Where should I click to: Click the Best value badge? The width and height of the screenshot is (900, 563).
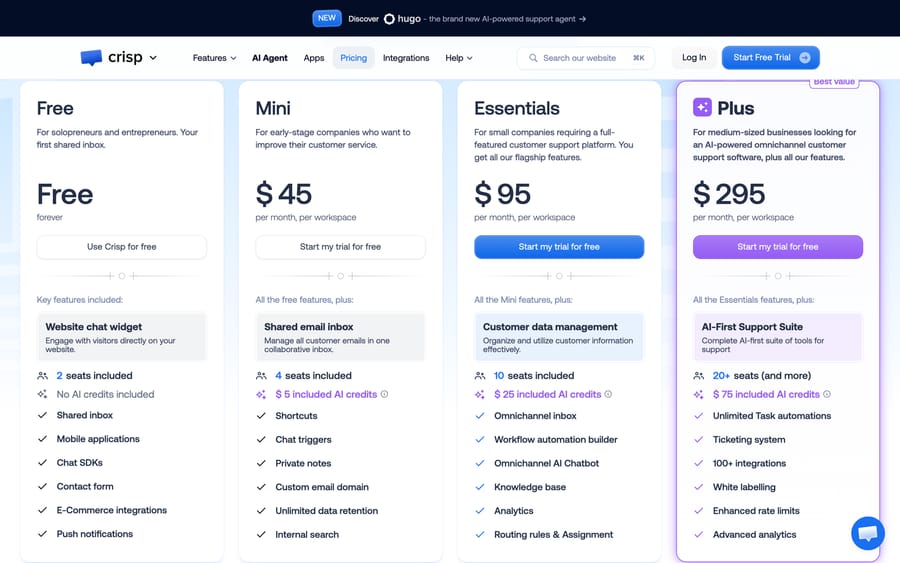click(x=834, y=82)
